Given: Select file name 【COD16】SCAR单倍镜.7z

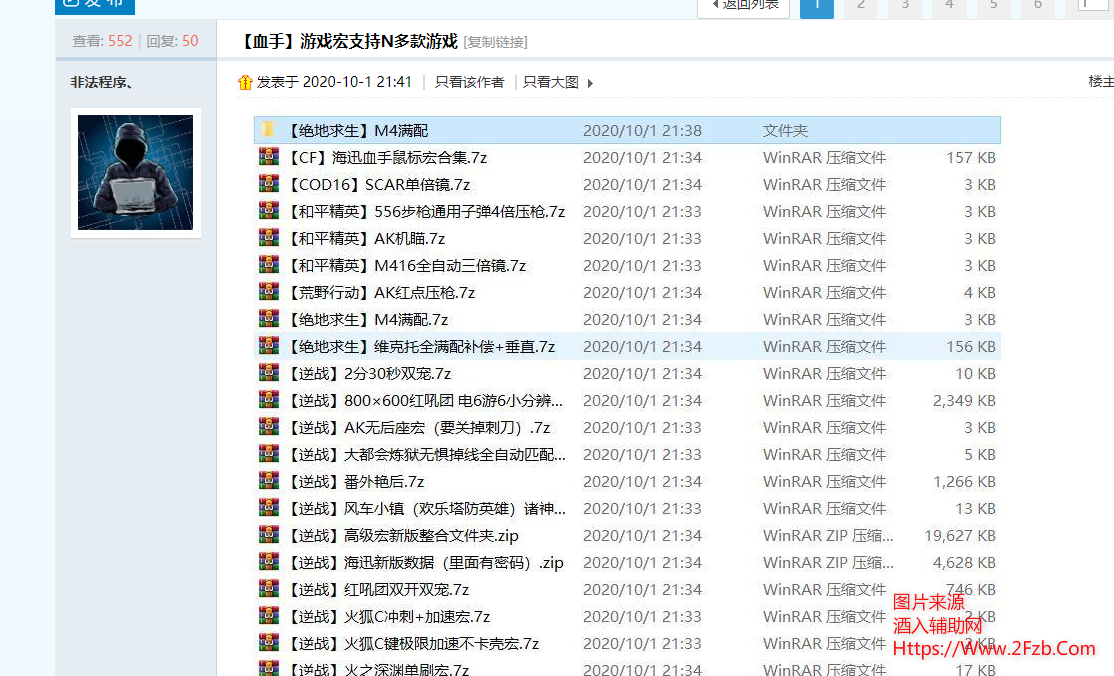Looking at the screenshot, I should (x=379, y=184).
